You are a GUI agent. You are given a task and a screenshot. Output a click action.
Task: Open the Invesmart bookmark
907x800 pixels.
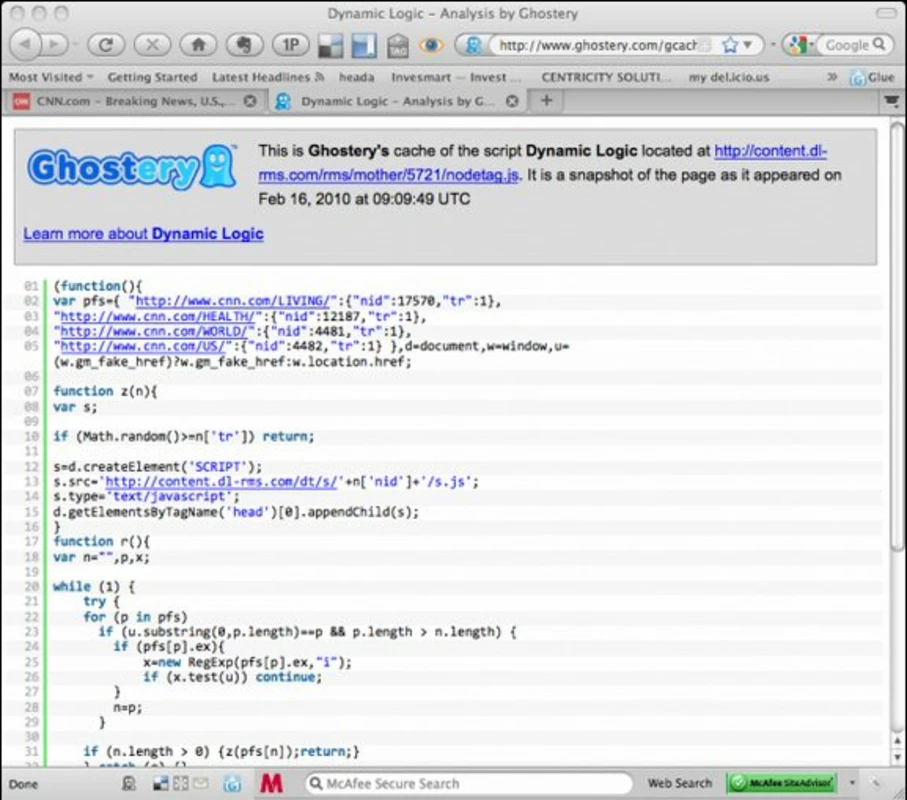pos(456,77)
